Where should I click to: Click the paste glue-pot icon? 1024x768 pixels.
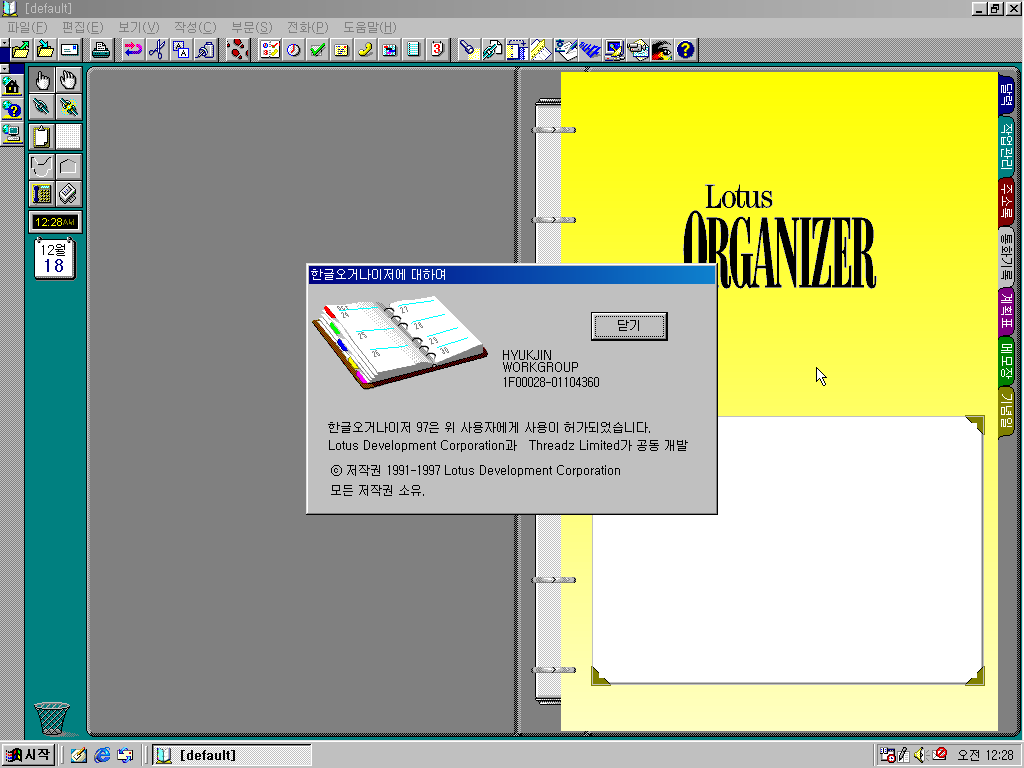[205, 50]
